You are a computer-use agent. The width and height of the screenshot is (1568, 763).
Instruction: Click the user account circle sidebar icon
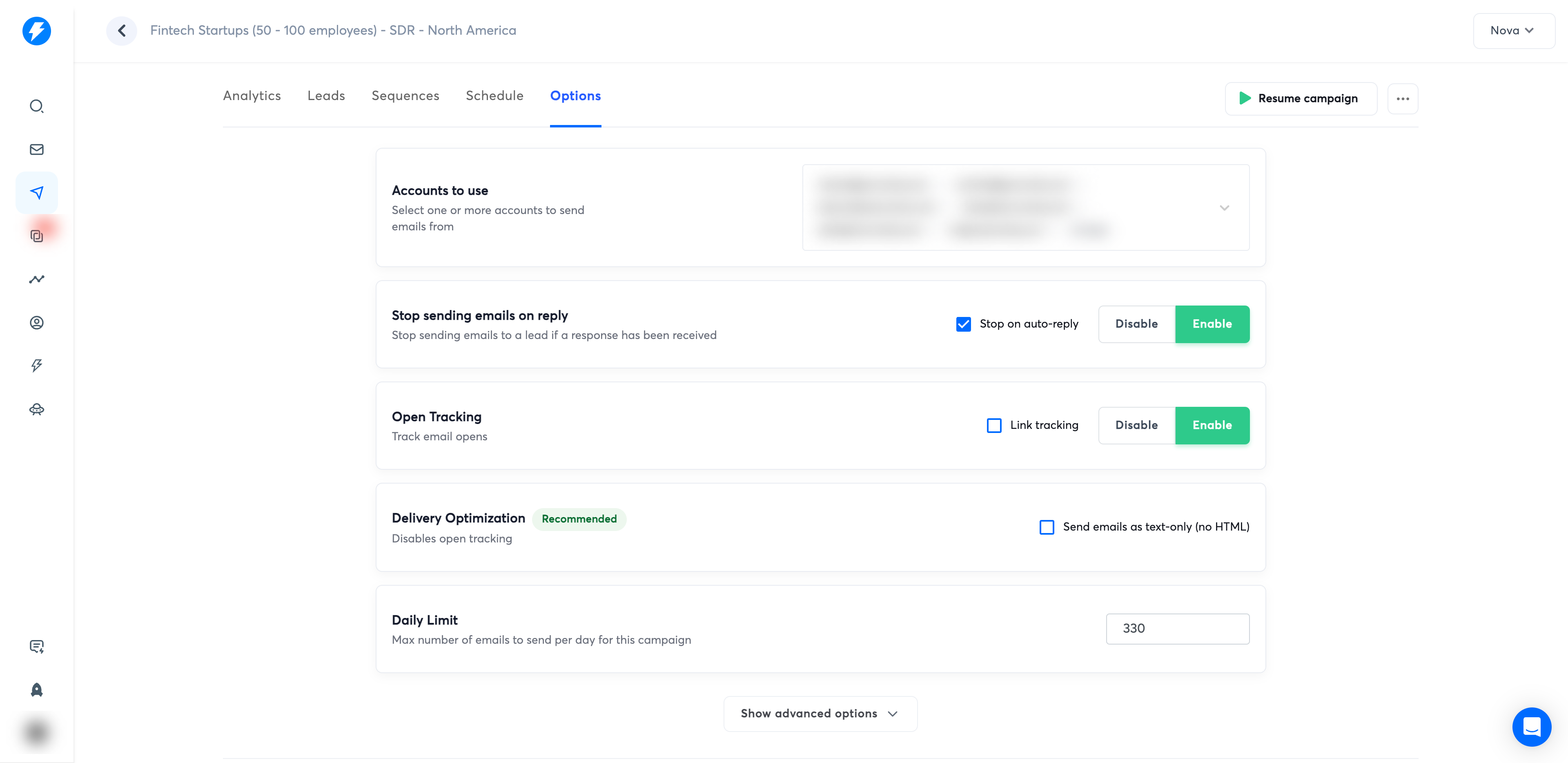tap(36, 323)
